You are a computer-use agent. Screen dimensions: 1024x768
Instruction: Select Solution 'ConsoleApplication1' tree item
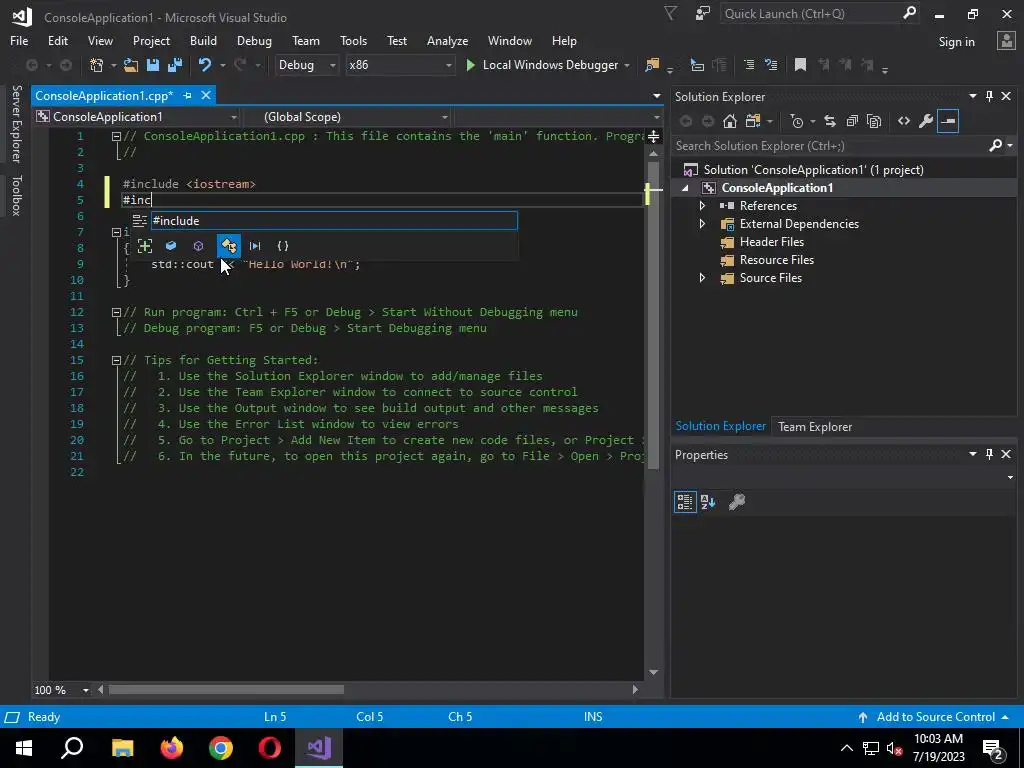click(x=813, y=170)
